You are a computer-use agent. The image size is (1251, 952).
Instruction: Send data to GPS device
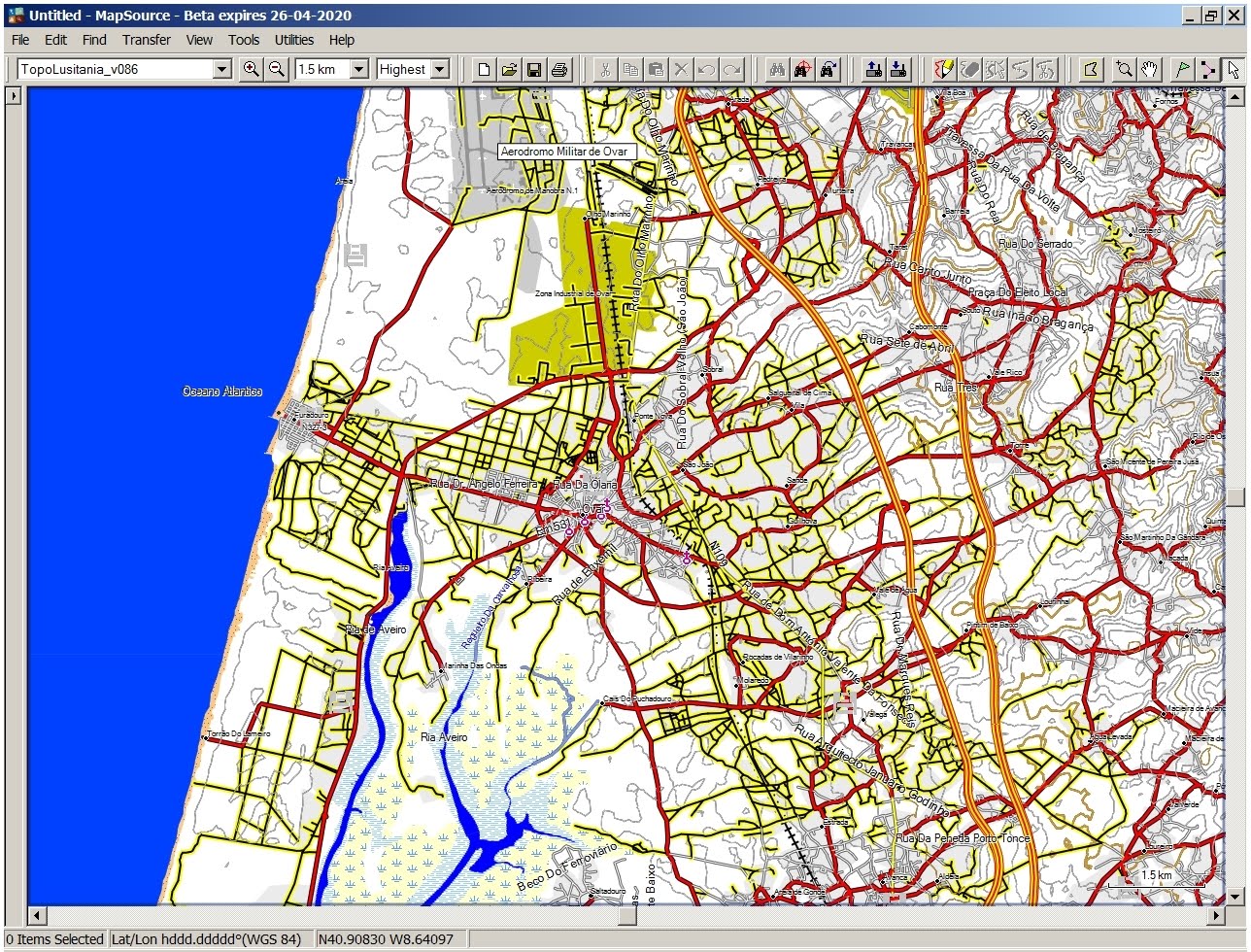click(872, 69)
